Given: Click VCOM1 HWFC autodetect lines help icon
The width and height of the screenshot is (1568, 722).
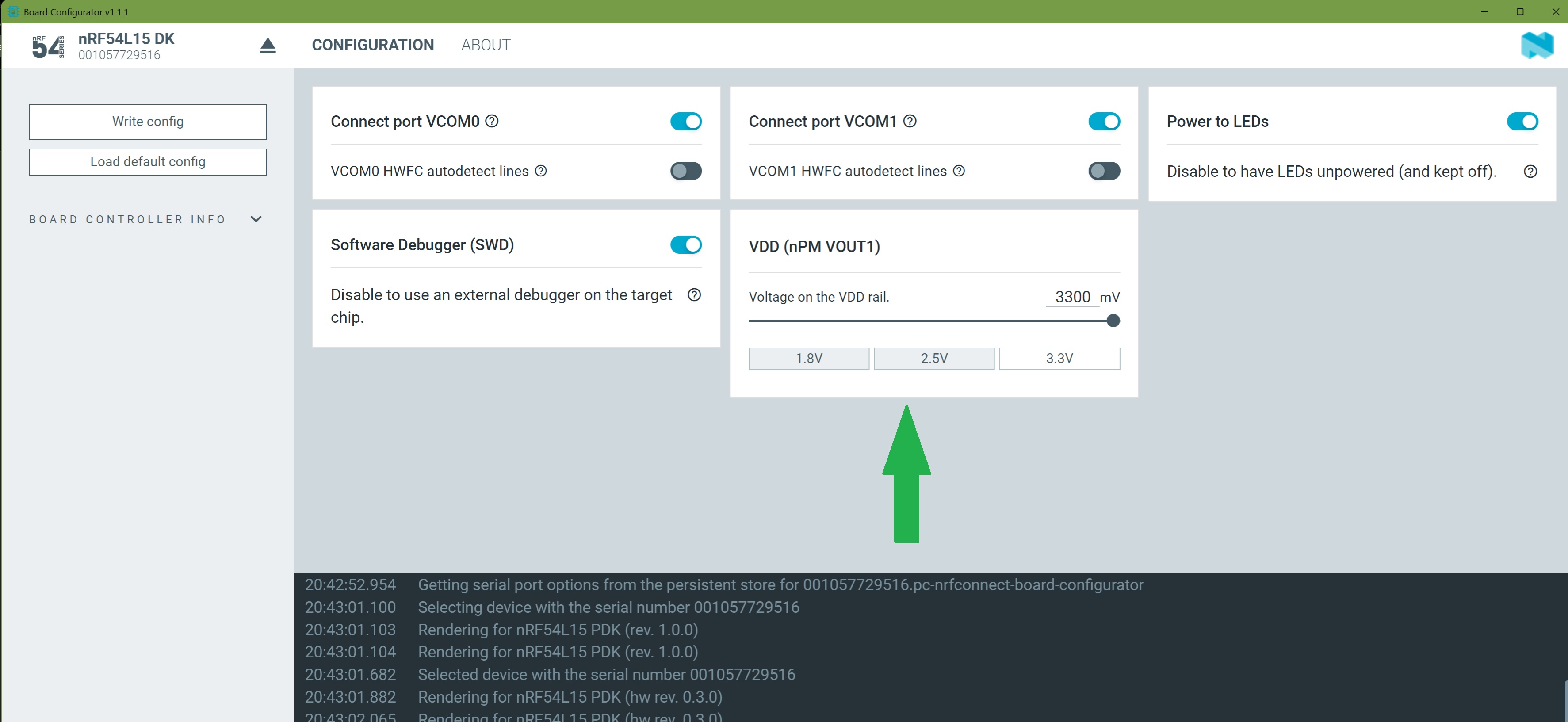Looking at the screenshot, I should point(959,171).
